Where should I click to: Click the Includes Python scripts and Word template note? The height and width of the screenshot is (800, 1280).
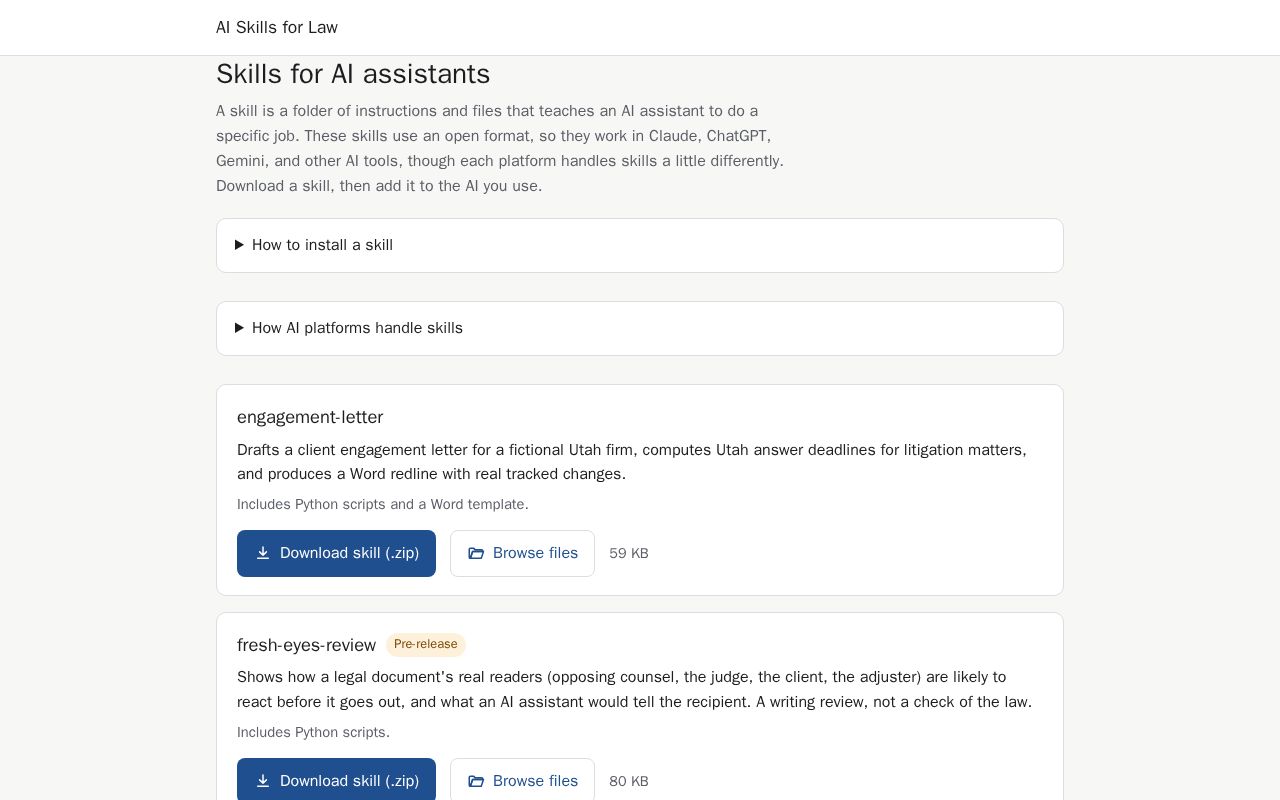pyautogui.click(x=383, y=504)
